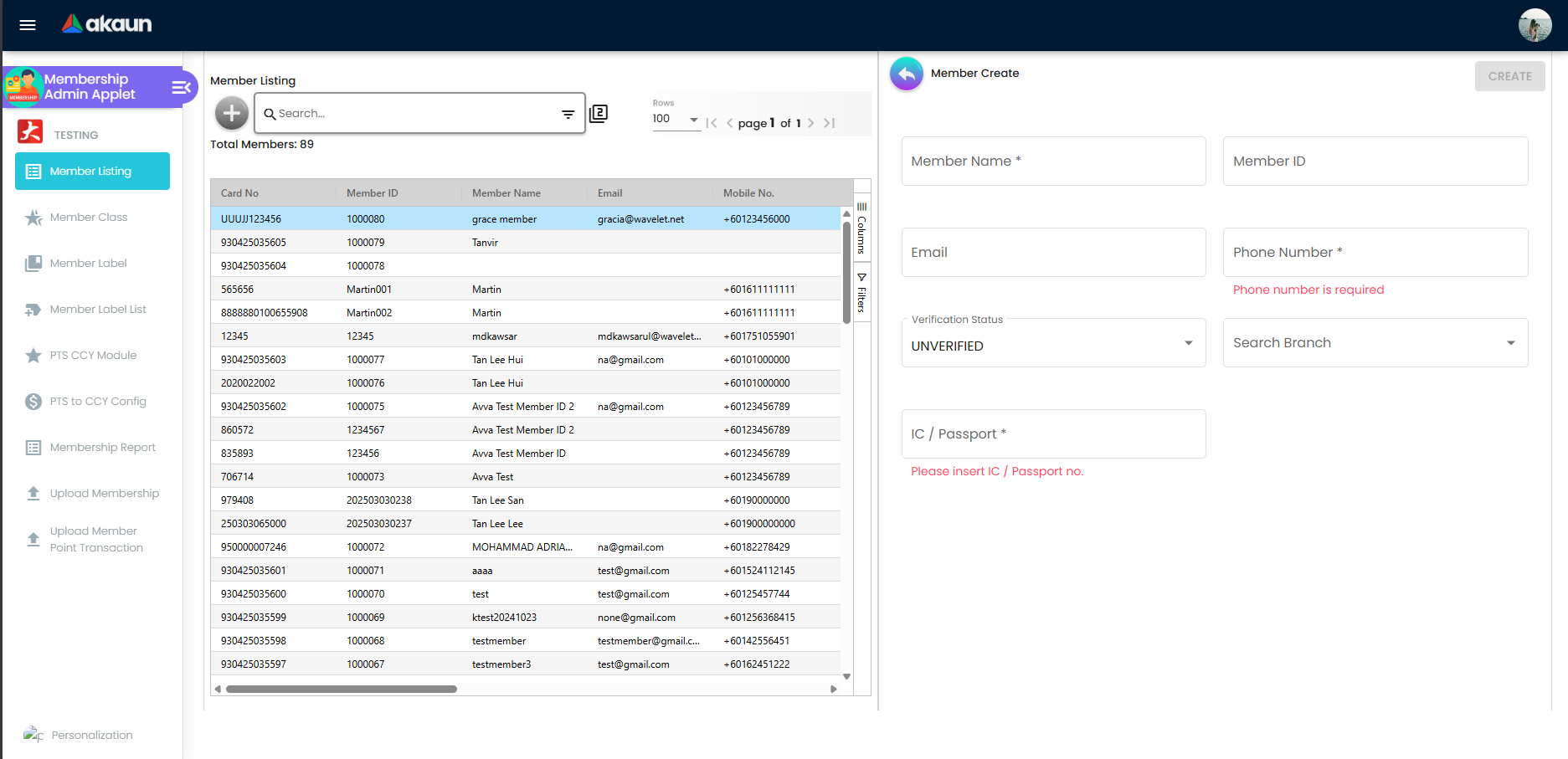The width and height of the screenshot is (1568, 759).
Task: Open Member Label in sidebar
Action: 88,264
